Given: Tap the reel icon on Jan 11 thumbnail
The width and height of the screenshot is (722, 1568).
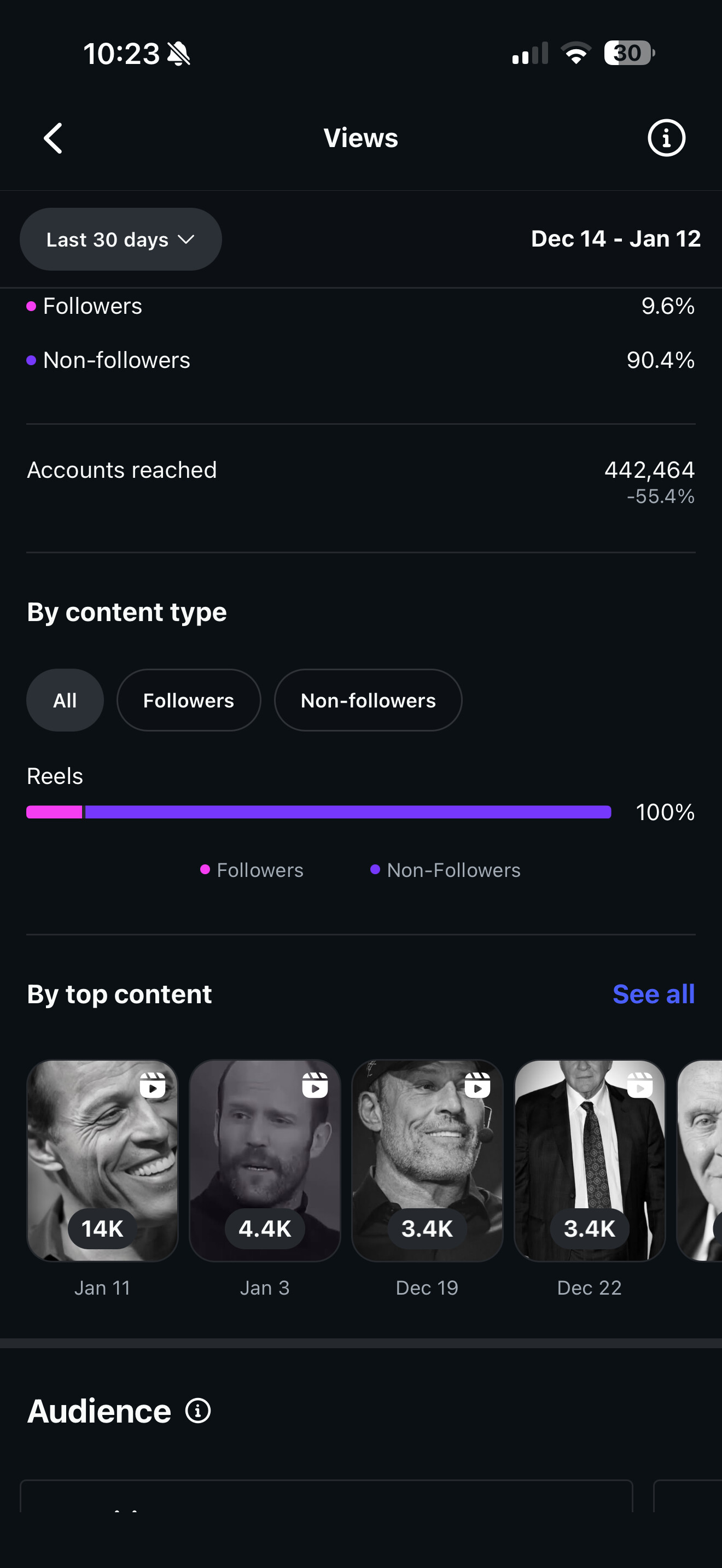Looking at the screenshot, I should click(x=152, y=1085).
